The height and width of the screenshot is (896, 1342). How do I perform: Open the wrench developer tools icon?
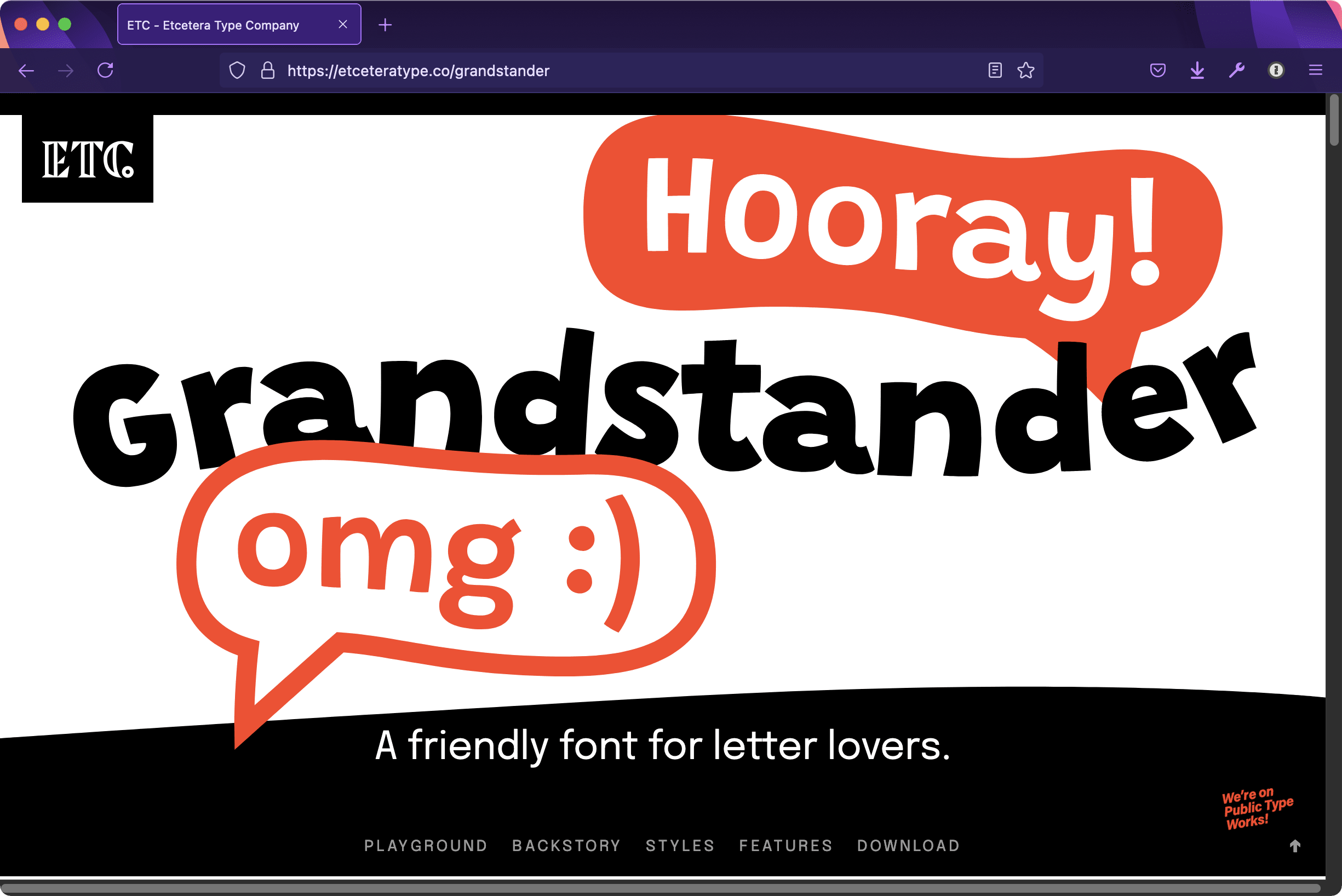[1236, 71]
